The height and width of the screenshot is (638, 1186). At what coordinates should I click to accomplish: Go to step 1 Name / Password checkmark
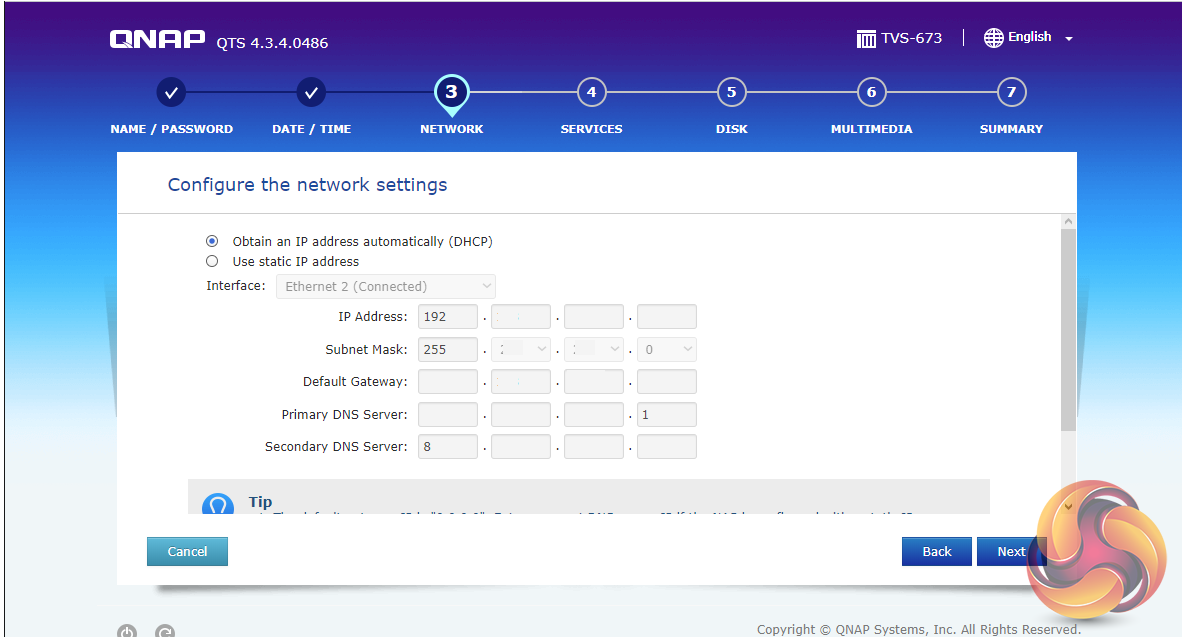tap(171, 93)
